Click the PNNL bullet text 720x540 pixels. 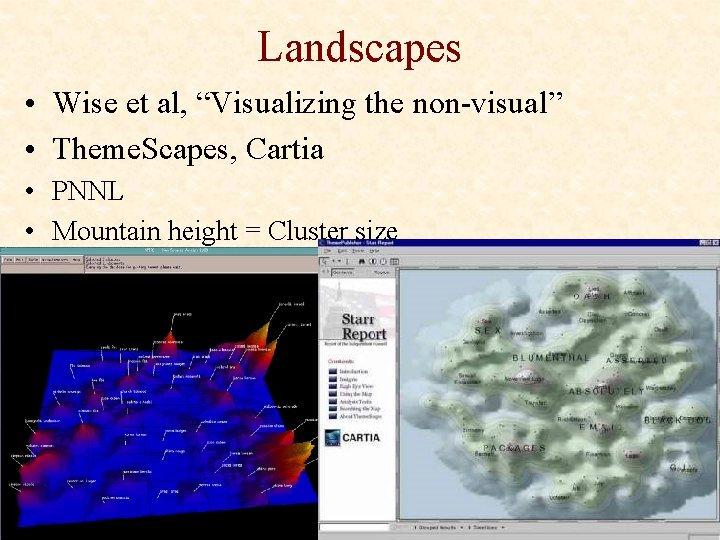pos(87,191)
